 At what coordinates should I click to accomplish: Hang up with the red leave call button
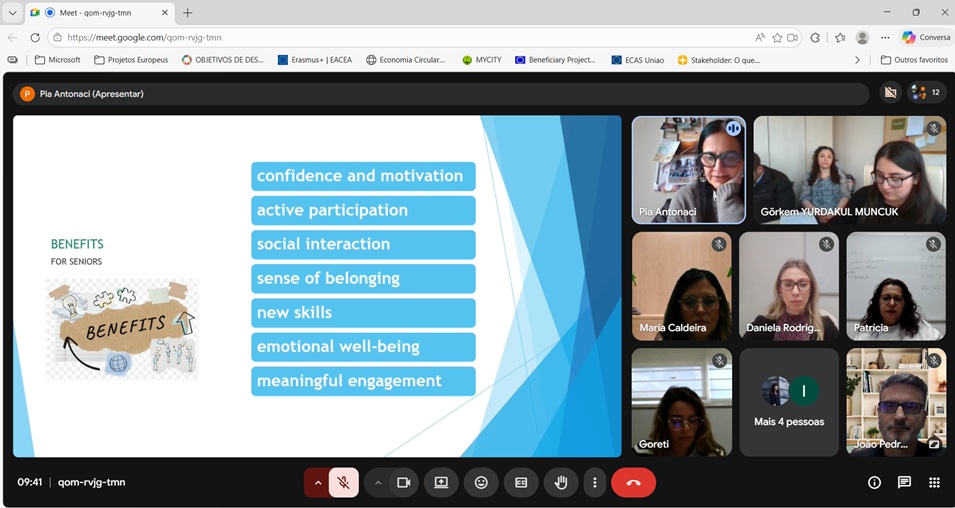pyautogui.click(x=633, y=482)
